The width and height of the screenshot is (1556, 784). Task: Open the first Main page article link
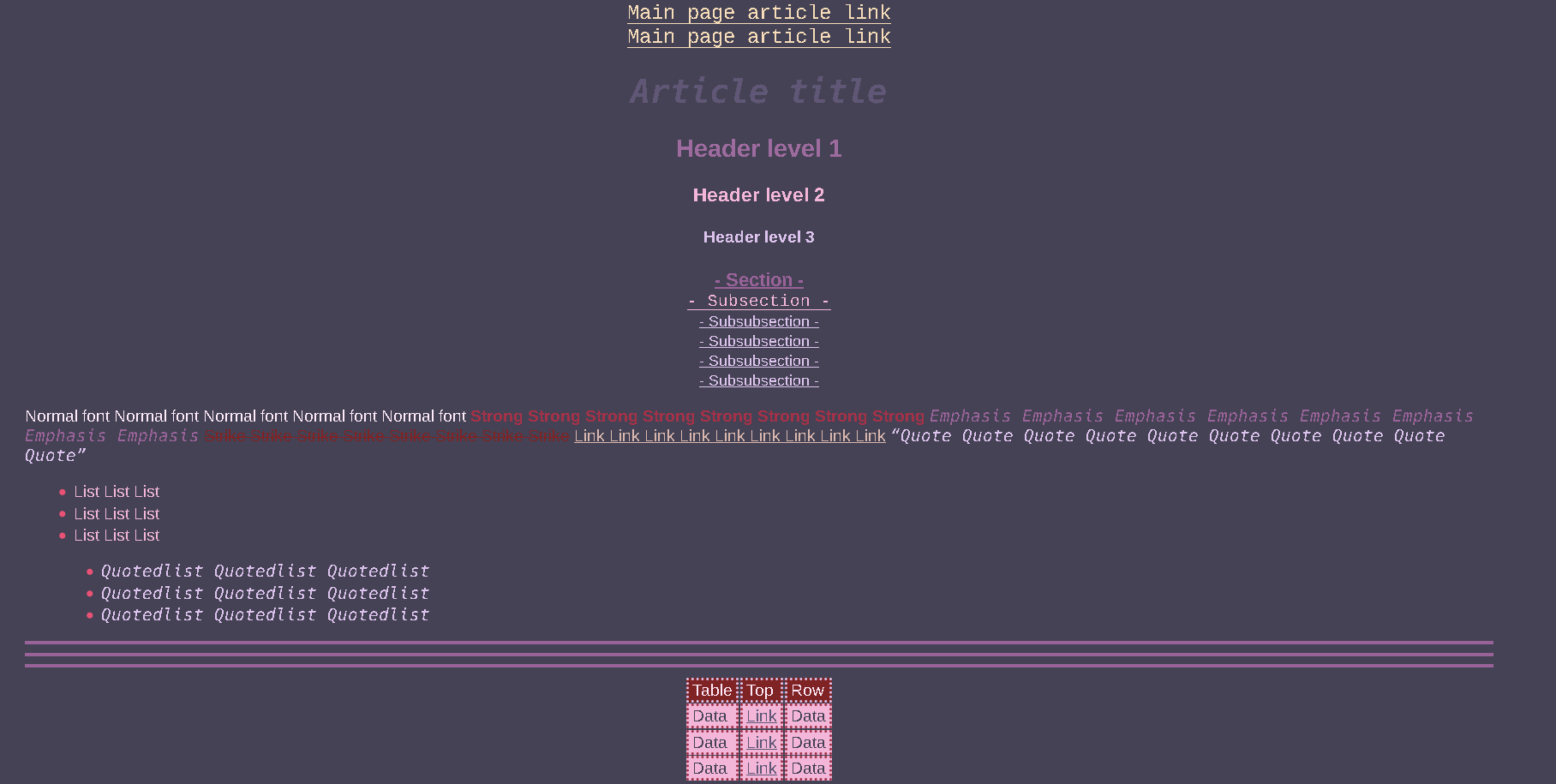(758, 12)
